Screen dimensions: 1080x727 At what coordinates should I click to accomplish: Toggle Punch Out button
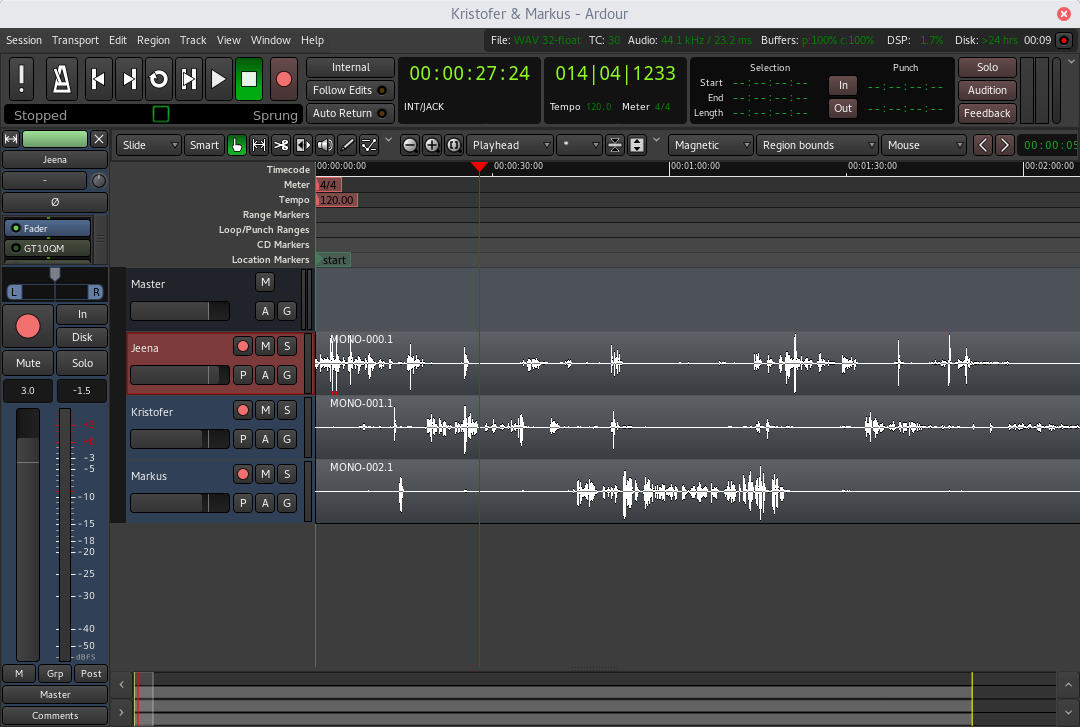pyautogui.click(x=843, y=108)
